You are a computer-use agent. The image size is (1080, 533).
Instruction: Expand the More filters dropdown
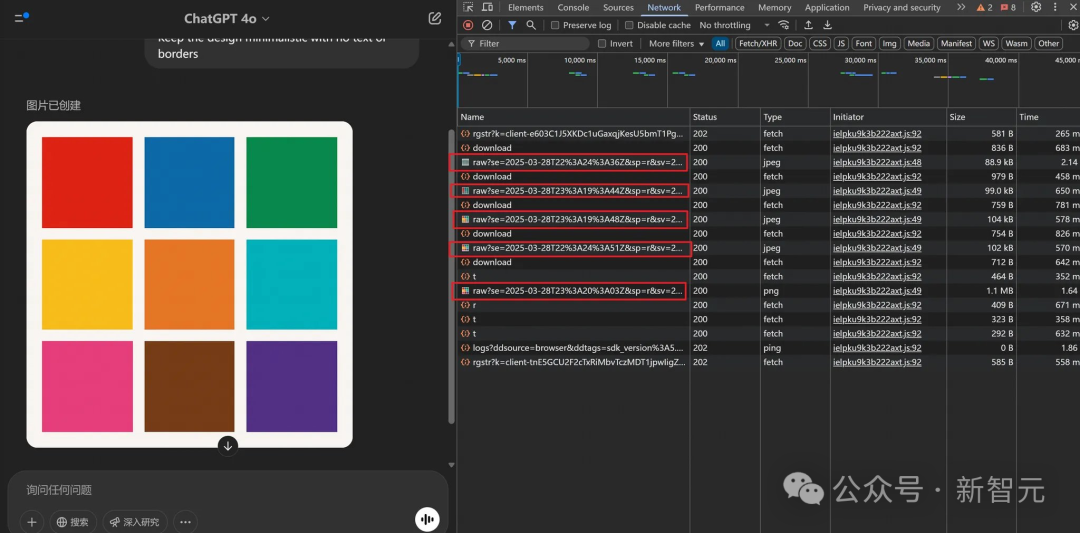tap(676, 44)
